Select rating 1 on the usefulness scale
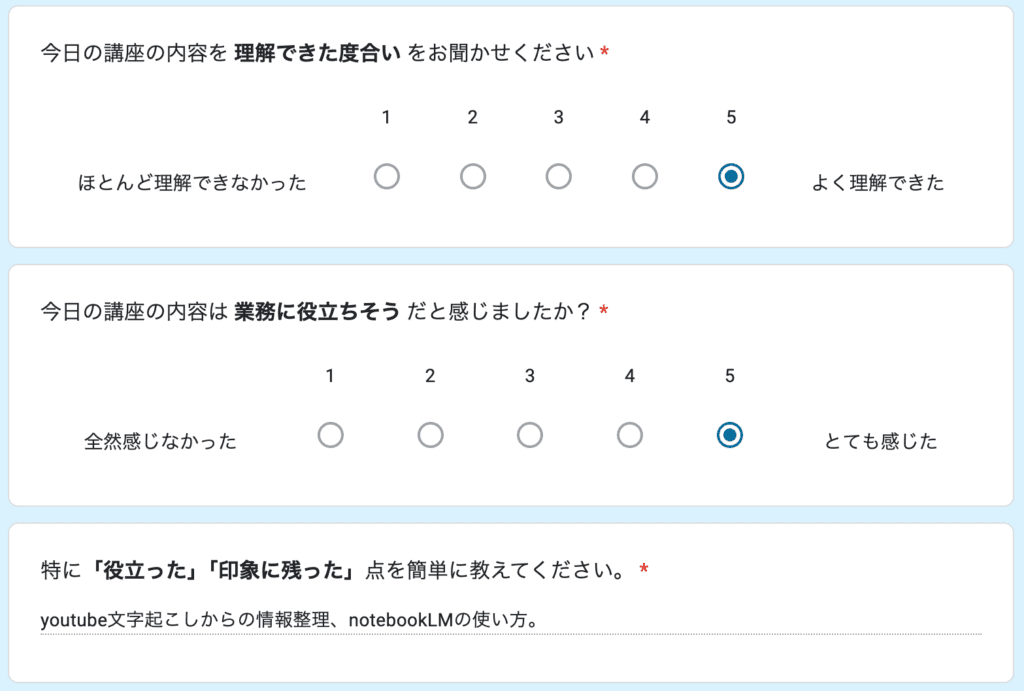The height and width of the screenshot is (691, 1024). point(331,435)
